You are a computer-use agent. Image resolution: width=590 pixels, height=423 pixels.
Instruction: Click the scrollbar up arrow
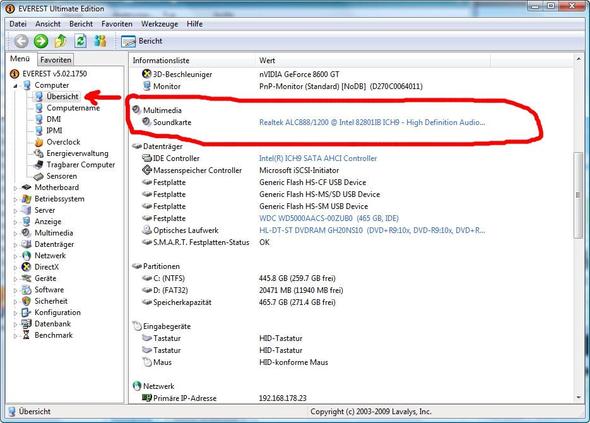tap(578, 59)
